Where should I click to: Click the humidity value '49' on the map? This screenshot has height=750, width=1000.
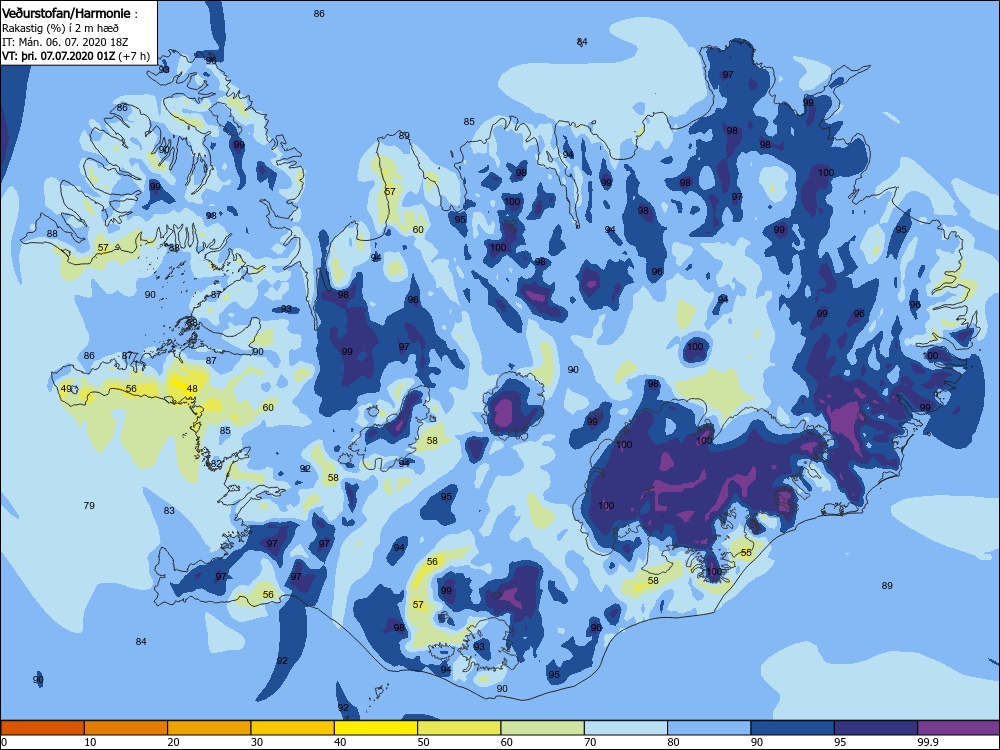[66, 388]
